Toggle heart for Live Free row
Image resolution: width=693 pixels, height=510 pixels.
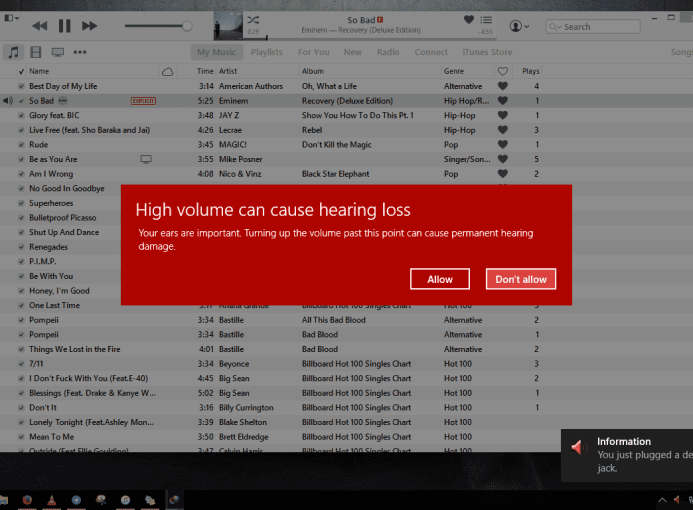503,130
